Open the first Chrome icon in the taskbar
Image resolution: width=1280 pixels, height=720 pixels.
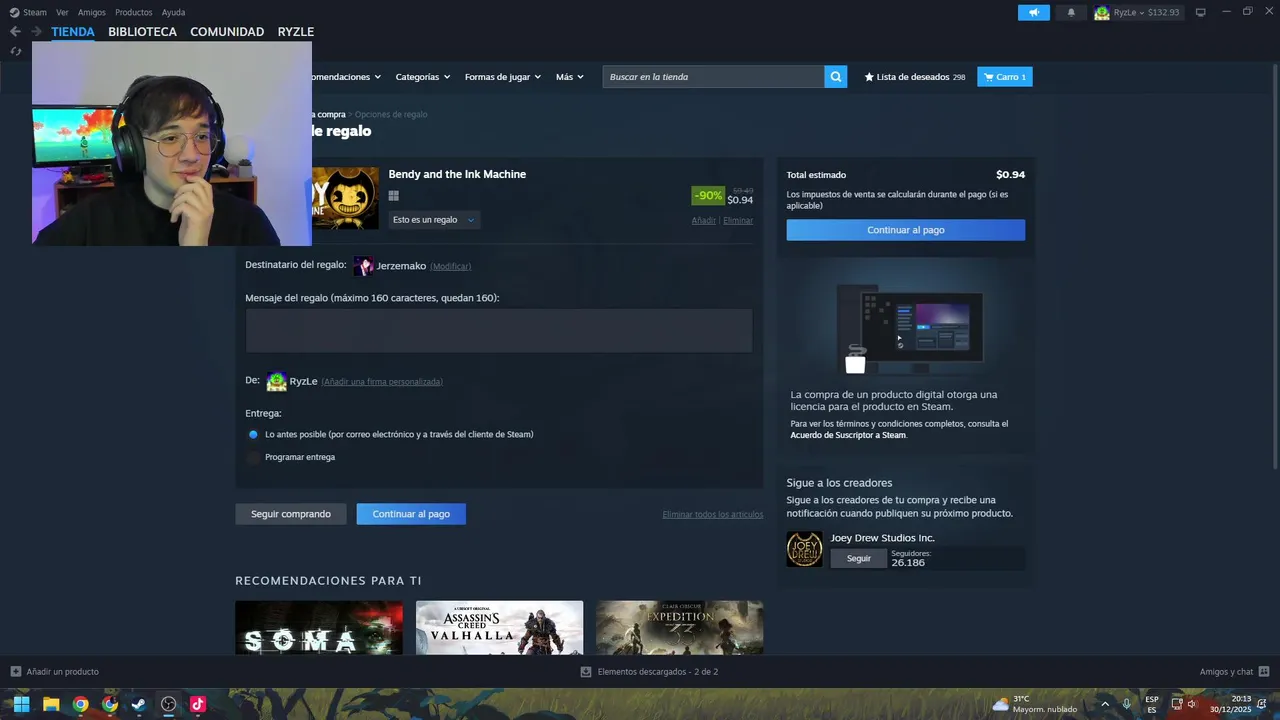click(80, 704)
